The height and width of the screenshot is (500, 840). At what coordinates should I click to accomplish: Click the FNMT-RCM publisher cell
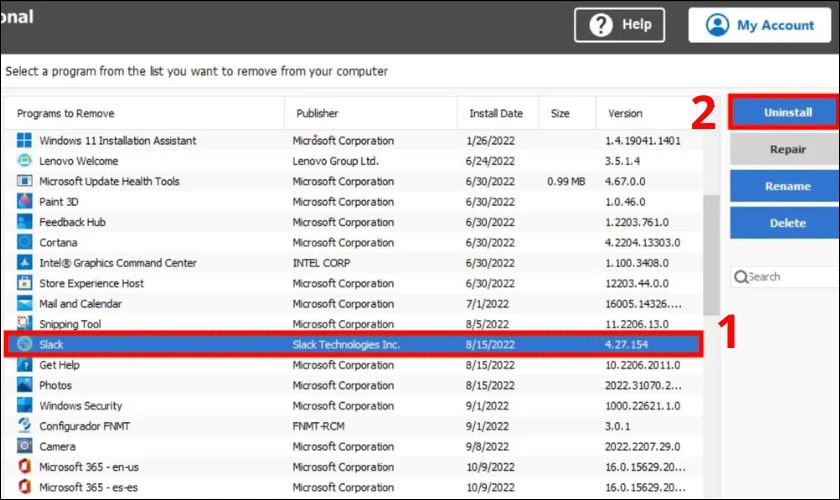[319, 426]
